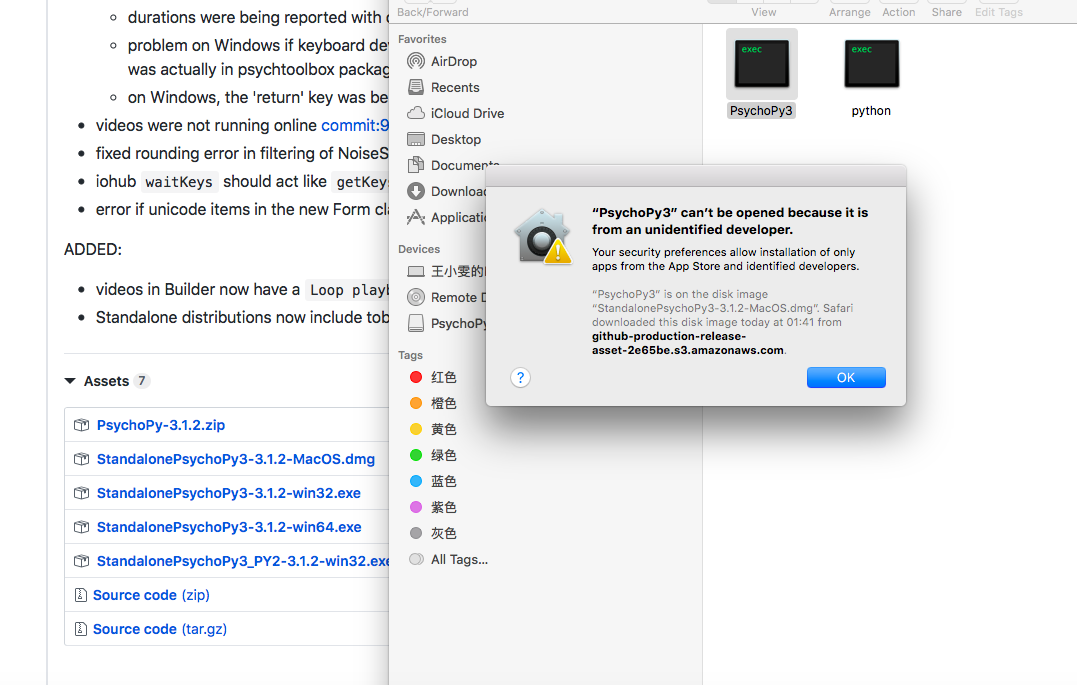Show All Tags in Finder sidebar
Image resolution: width=1077 pixels, height=685 pixels.
(449, 560)
